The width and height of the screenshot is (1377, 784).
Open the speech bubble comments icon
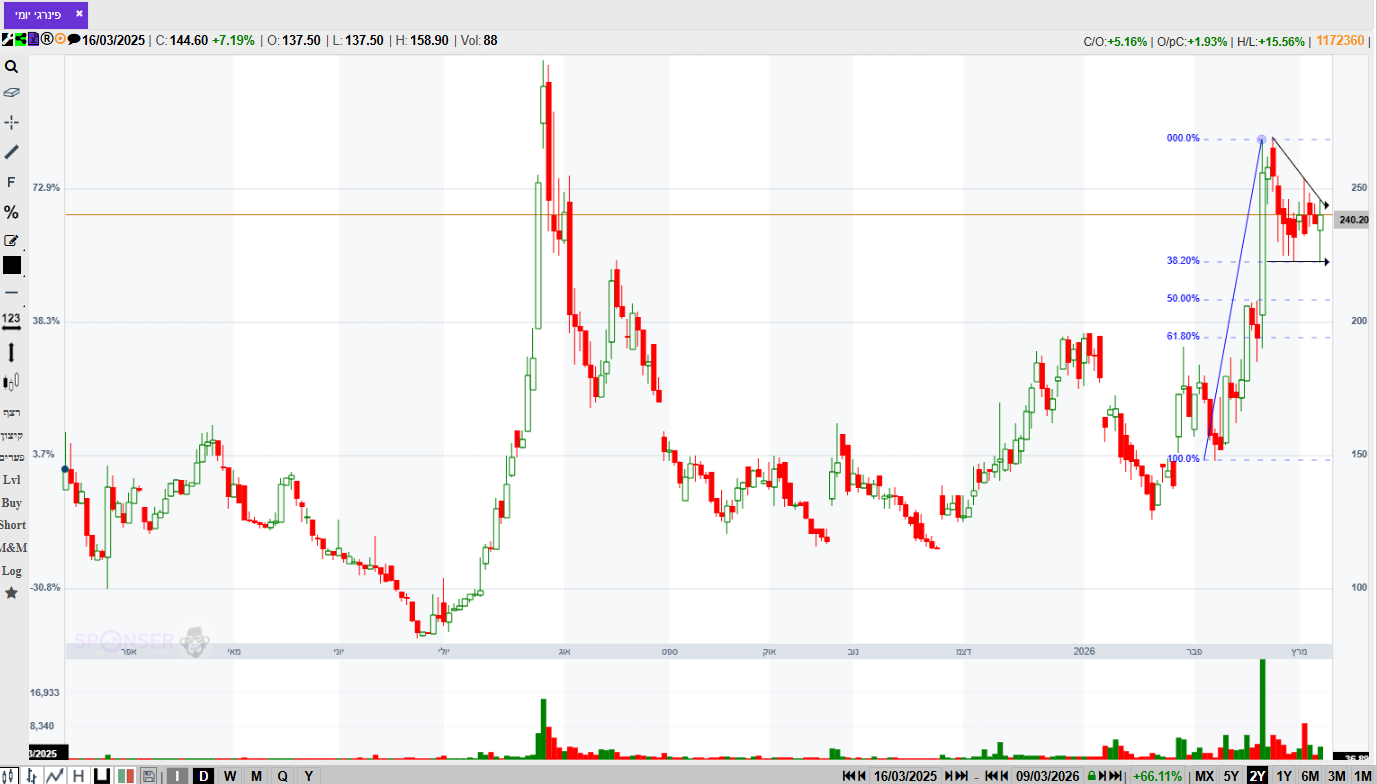(73, 40)
